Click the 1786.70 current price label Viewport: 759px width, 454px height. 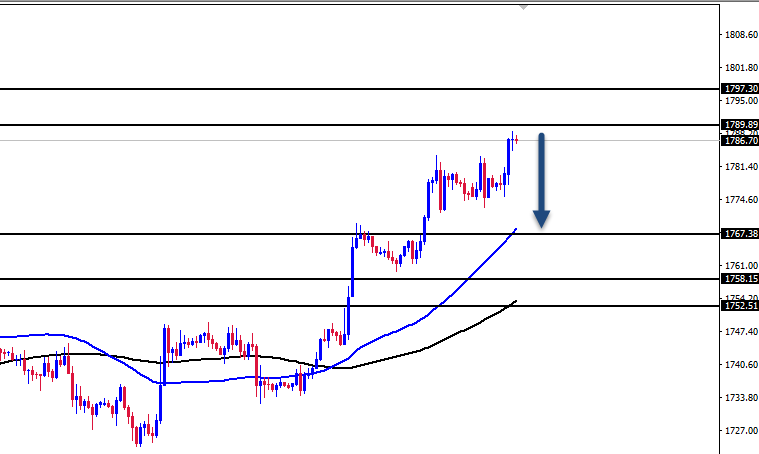[x=740, y=141]
